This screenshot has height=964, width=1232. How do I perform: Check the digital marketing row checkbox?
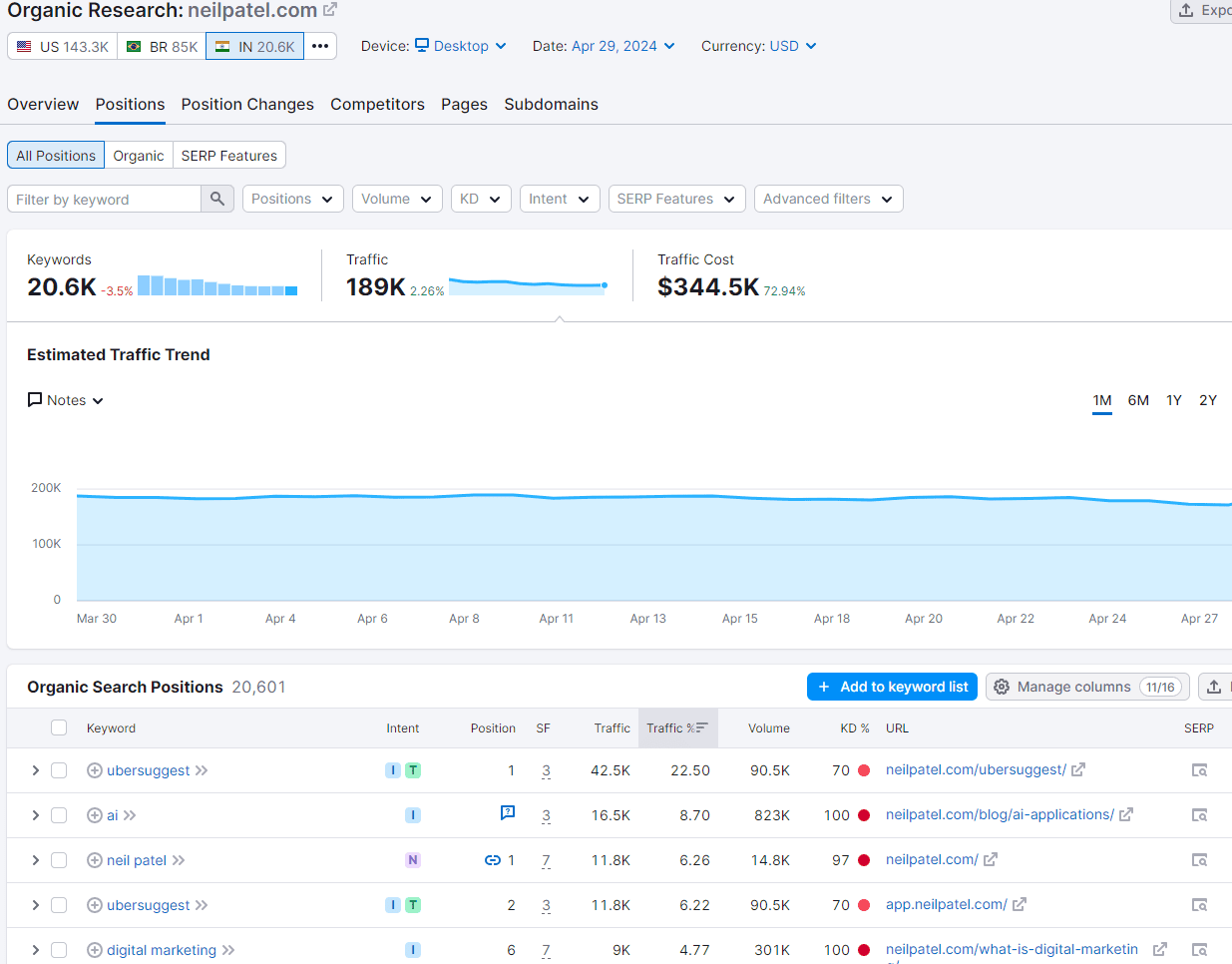click(58, 950)
